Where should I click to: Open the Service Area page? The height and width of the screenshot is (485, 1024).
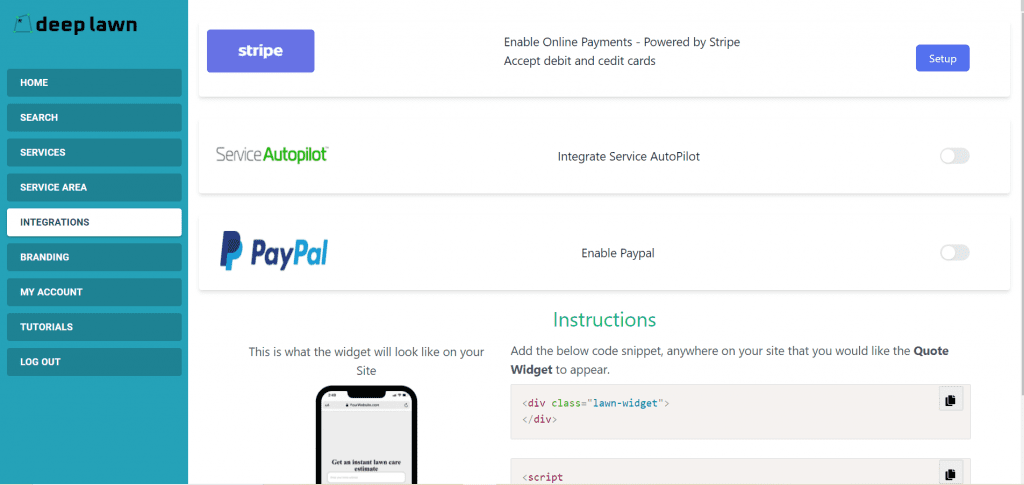pos(94,187)
